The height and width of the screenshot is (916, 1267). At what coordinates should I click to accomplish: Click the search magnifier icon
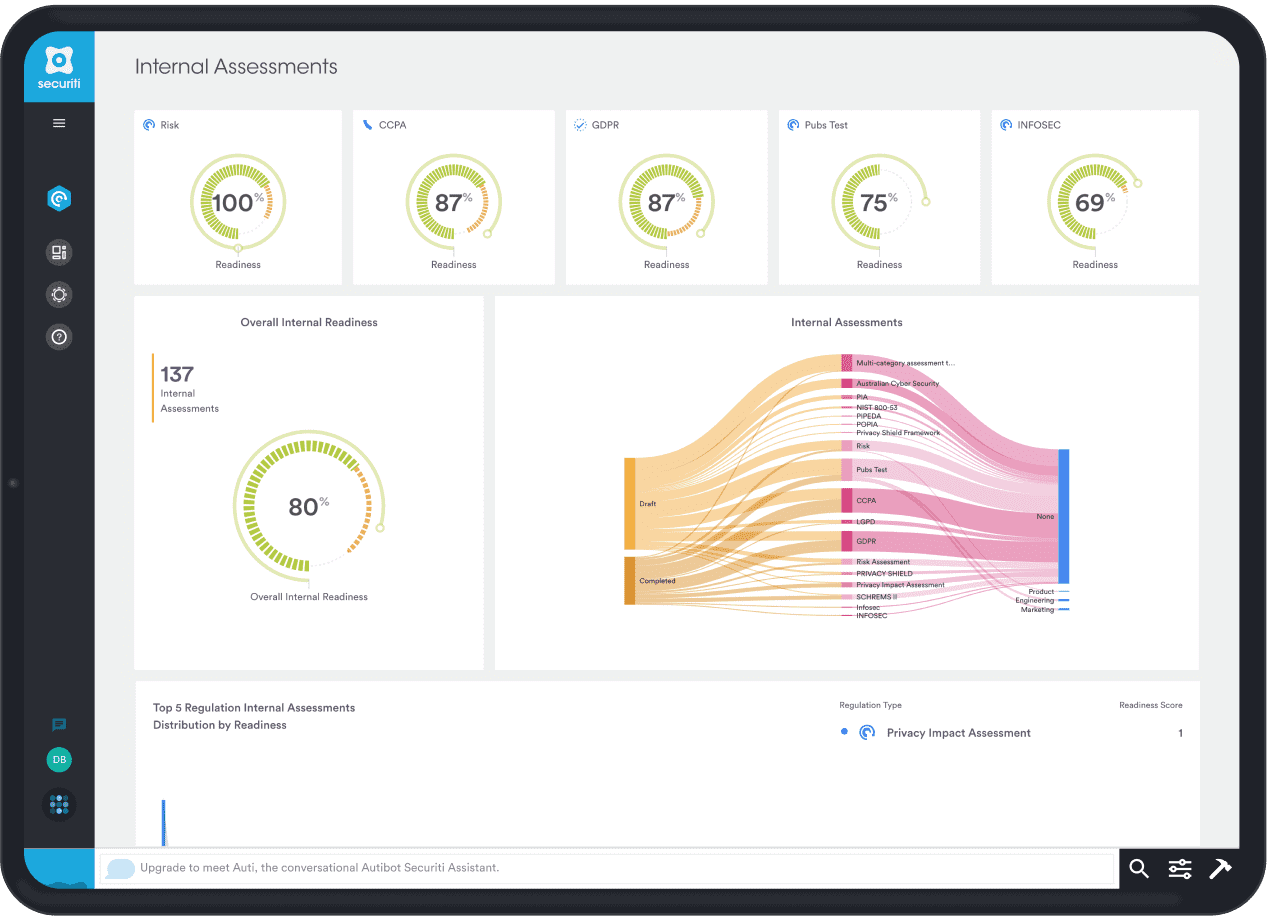tap(1139, 868)
